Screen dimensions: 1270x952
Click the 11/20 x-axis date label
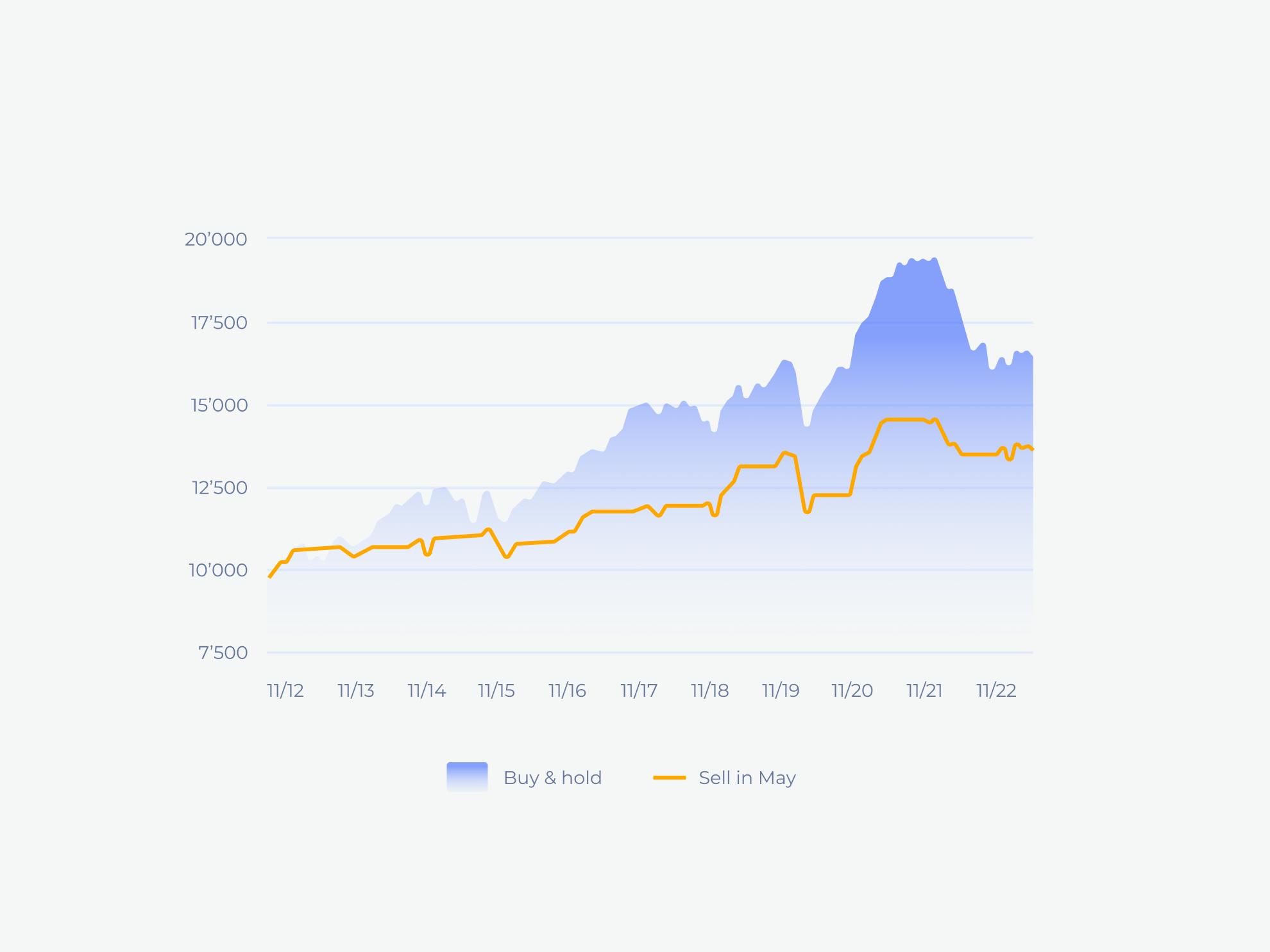coord(852,690)
